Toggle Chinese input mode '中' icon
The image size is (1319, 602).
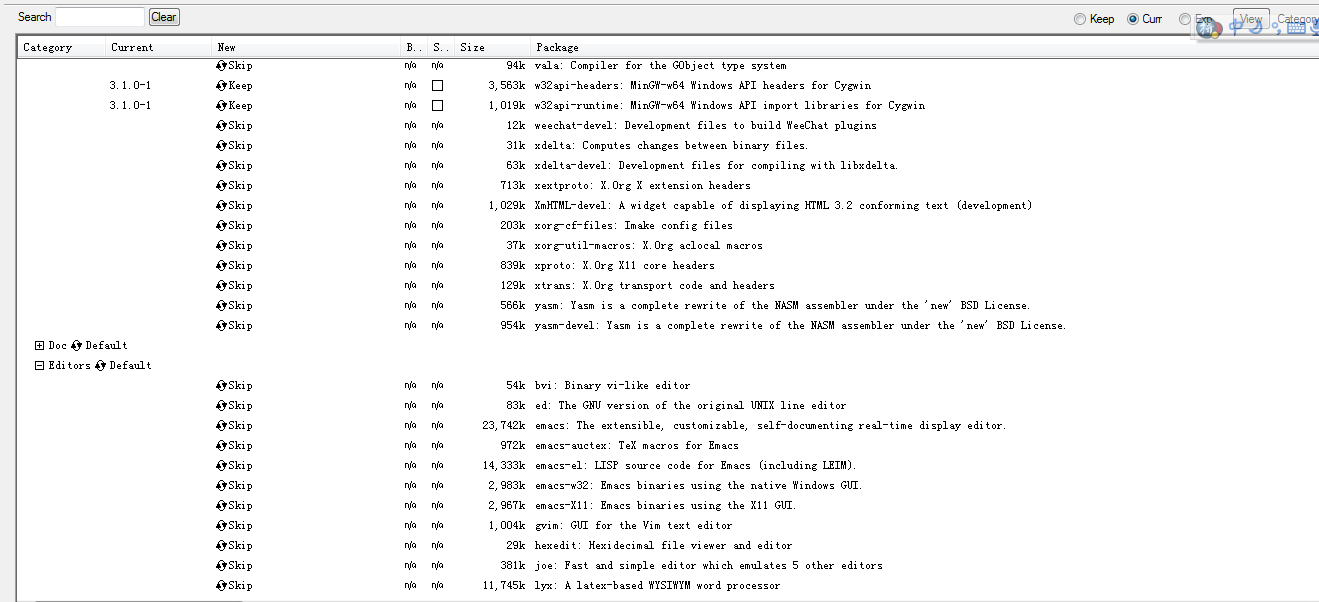click(1237, 27)
